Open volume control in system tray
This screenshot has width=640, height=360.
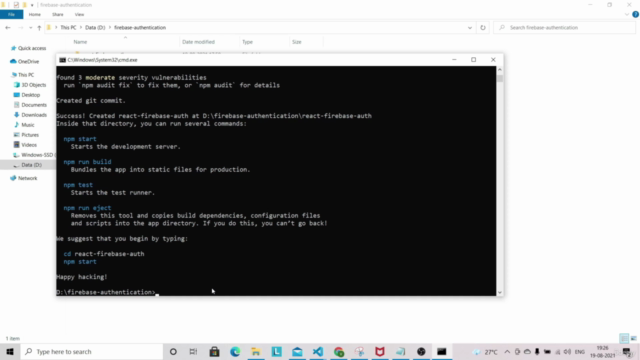click(567, 351)
